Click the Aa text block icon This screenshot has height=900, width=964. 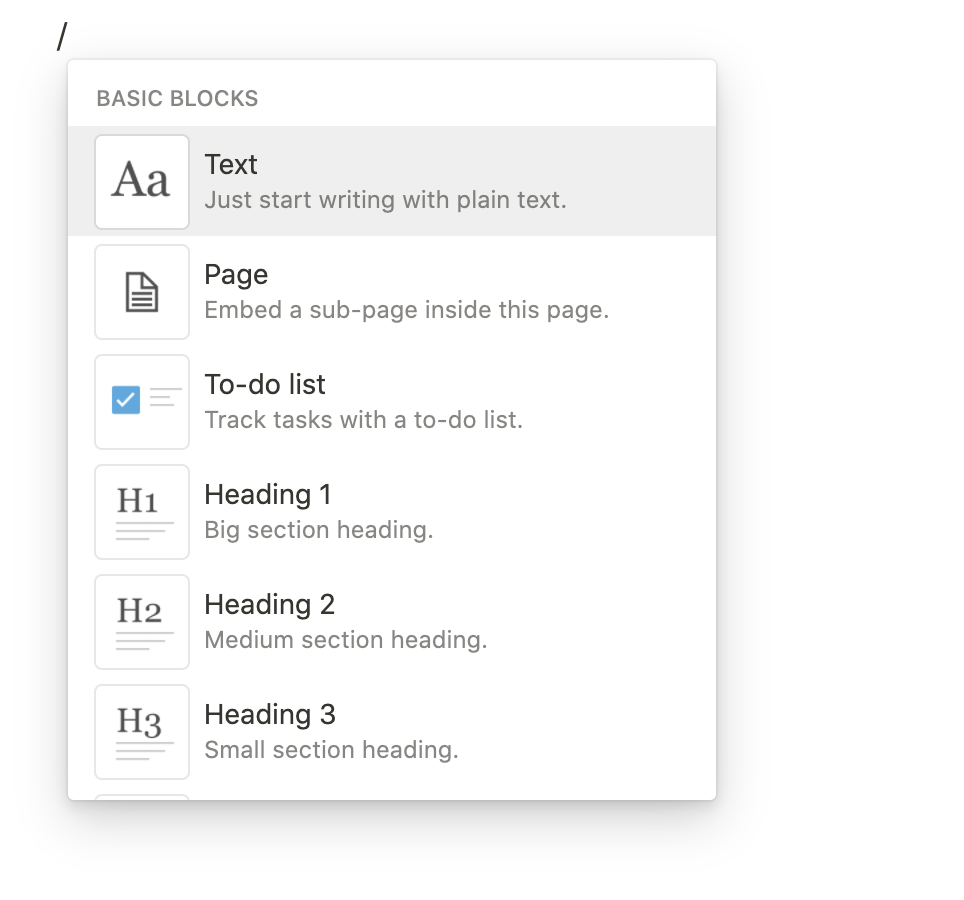142,182
